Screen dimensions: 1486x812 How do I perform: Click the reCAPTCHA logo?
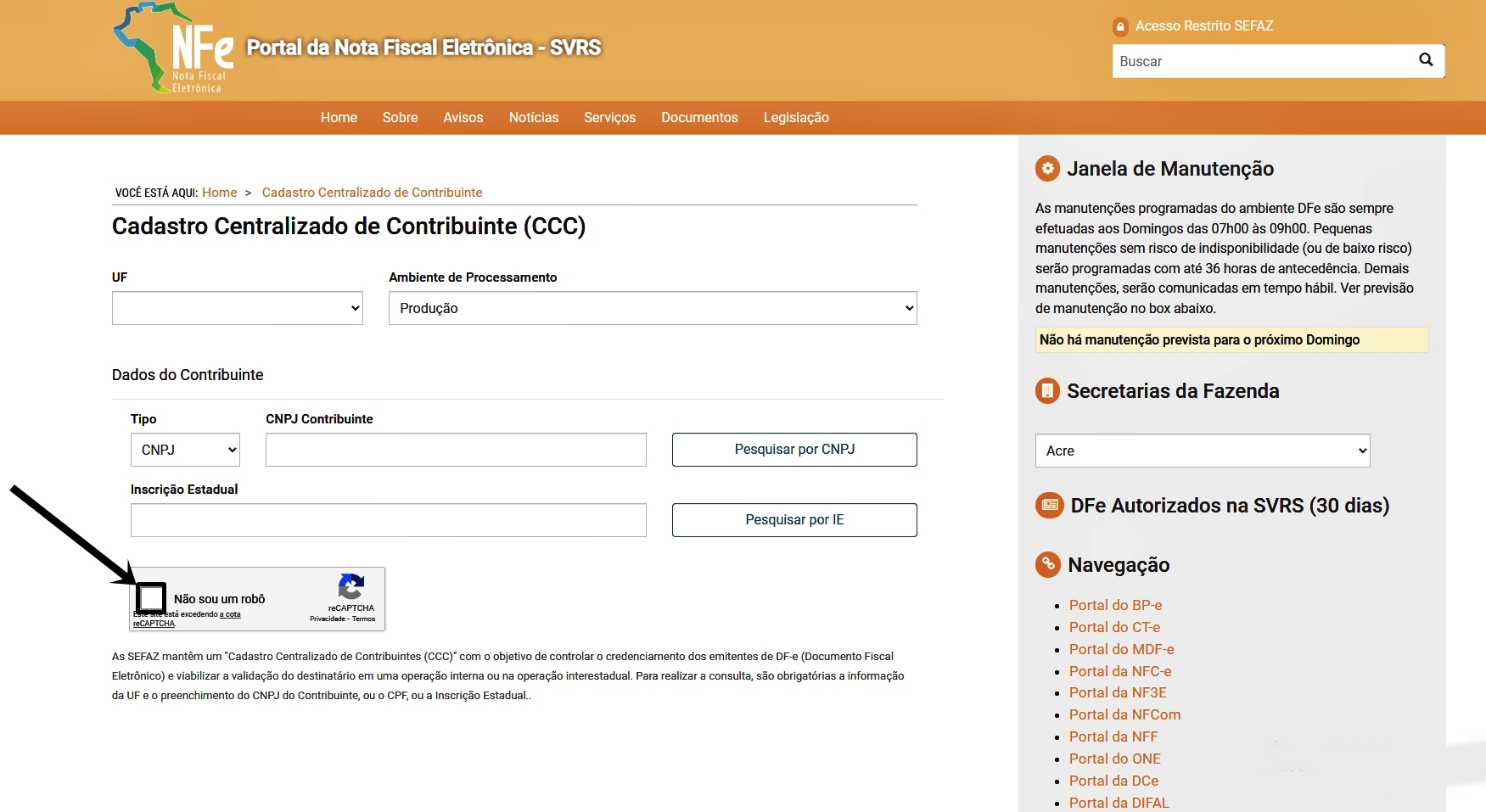[350, 586]
